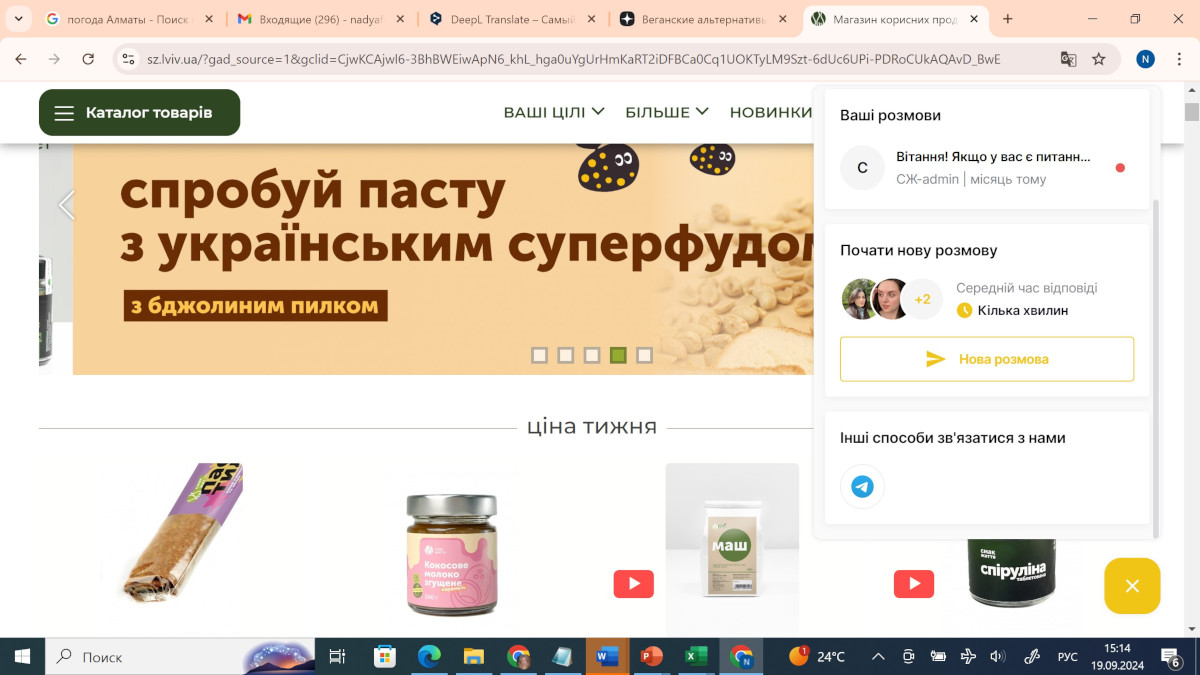Close the chat widget with yellow X button

[x=1132, y=586]
